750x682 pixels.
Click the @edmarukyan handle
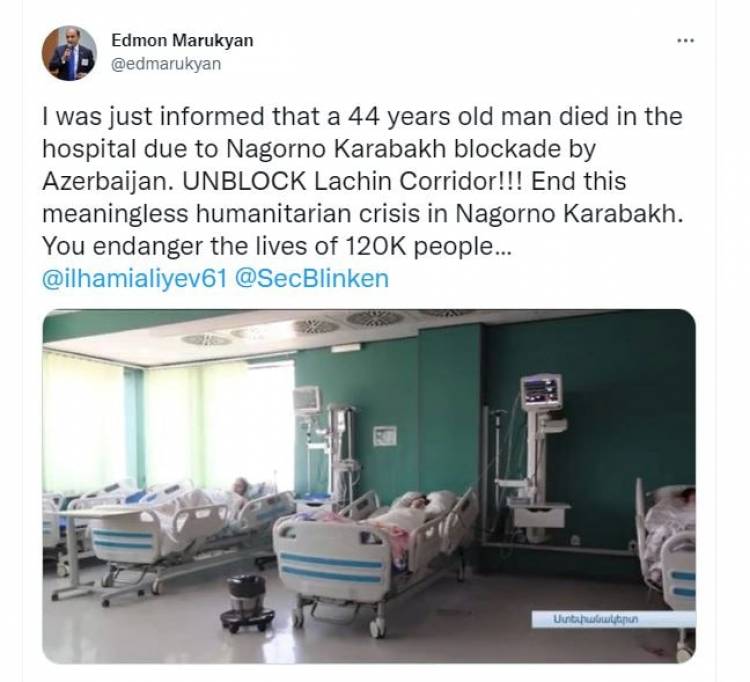click(x=166, y=64)
